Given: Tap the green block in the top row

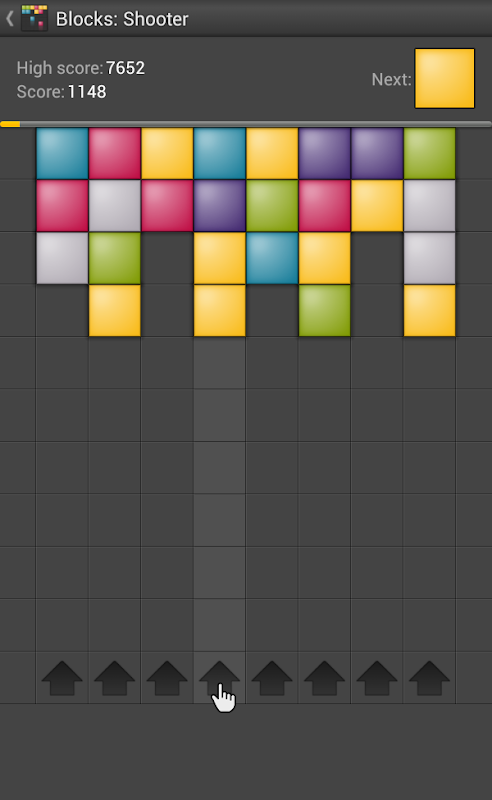Looking at the screenshot, I should click(x=430, y=153).
